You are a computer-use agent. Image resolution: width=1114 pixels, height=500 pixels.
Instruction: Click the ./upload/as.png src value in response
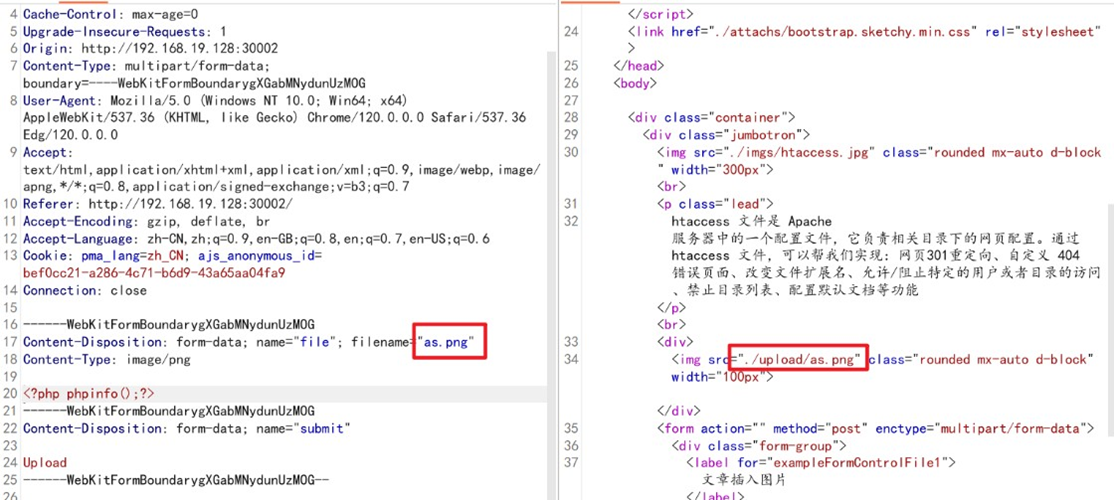click(799, 359)
